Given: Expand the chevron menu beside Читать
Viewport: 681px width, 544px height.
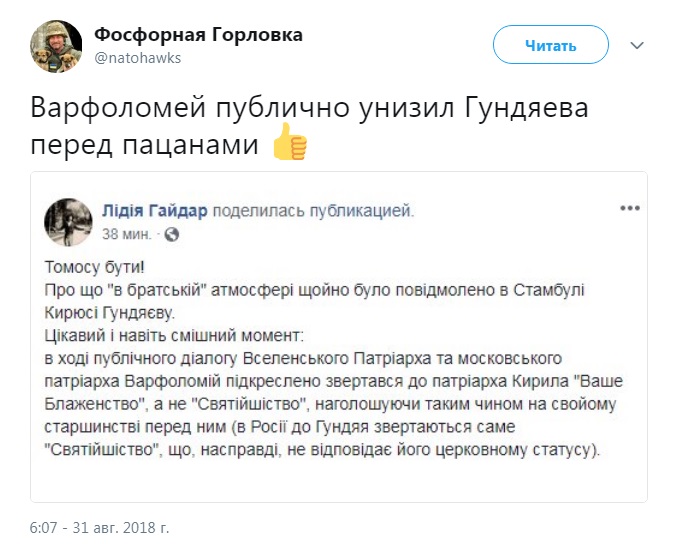Looking at the screenshot, I should click(x=637, y=45).
